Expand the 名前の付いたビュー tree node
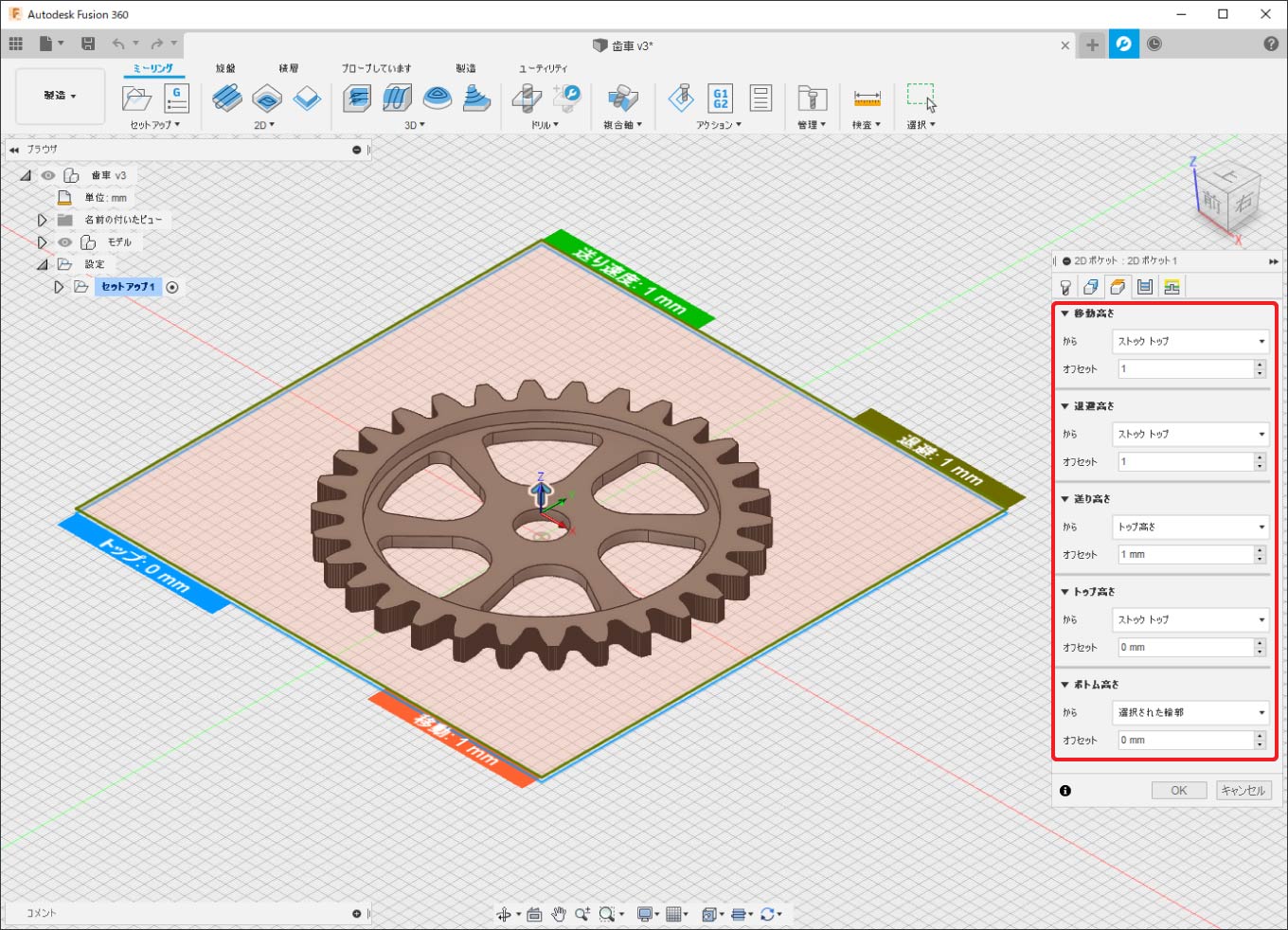The height and width of the screenshot is (930, 1288). coord(42,220)
